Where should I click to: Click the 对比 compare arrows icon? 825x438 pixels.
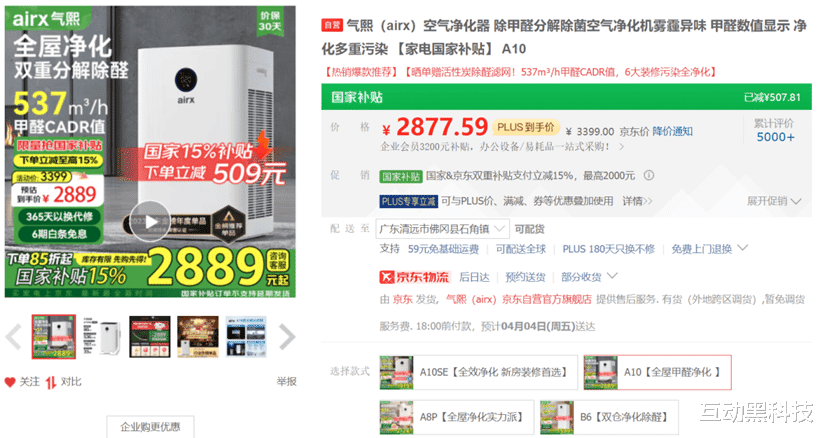coord(51,382)
